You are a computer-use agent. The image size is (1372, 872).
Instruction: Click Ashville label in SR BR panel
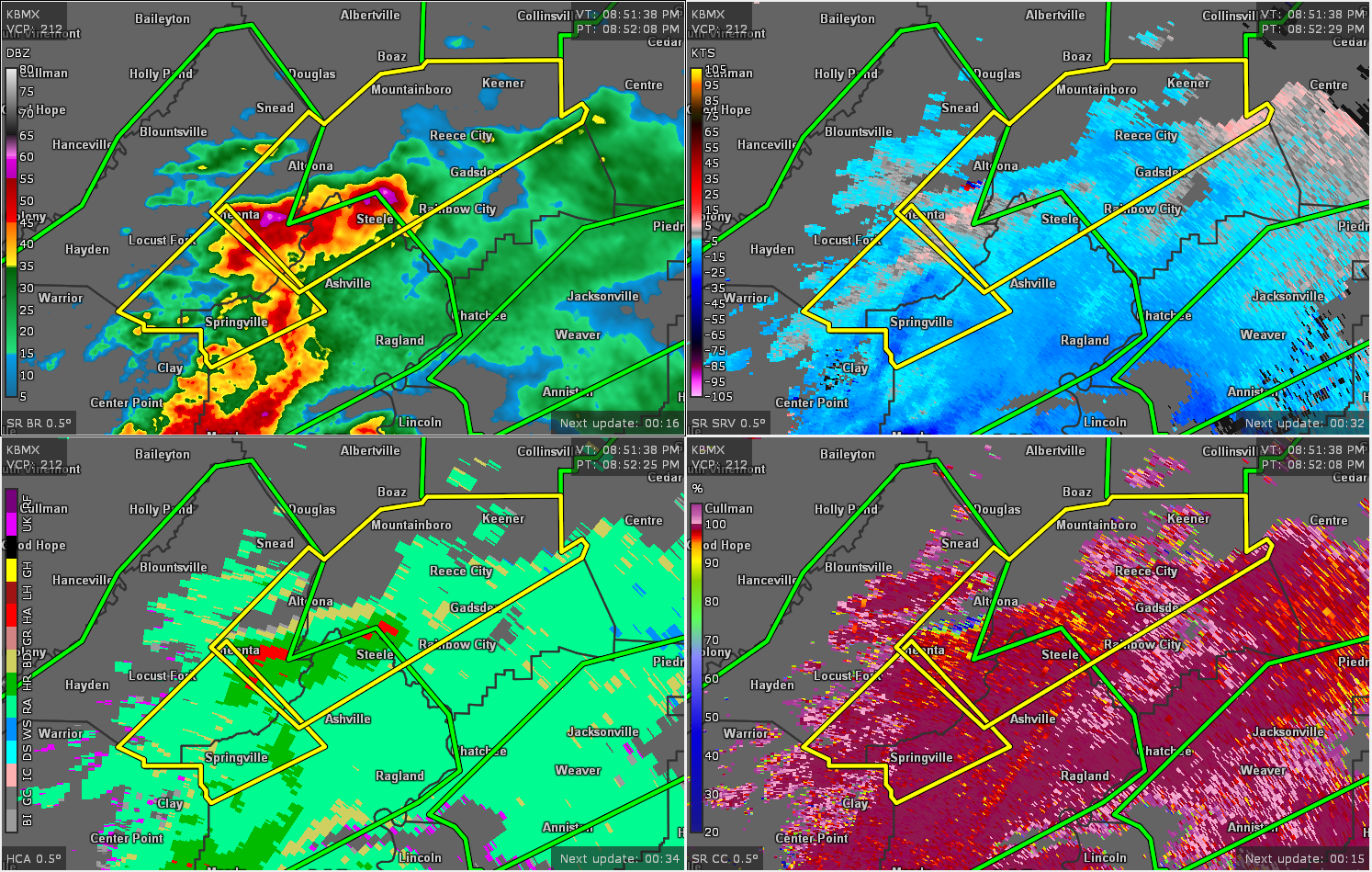coord(347,283)
